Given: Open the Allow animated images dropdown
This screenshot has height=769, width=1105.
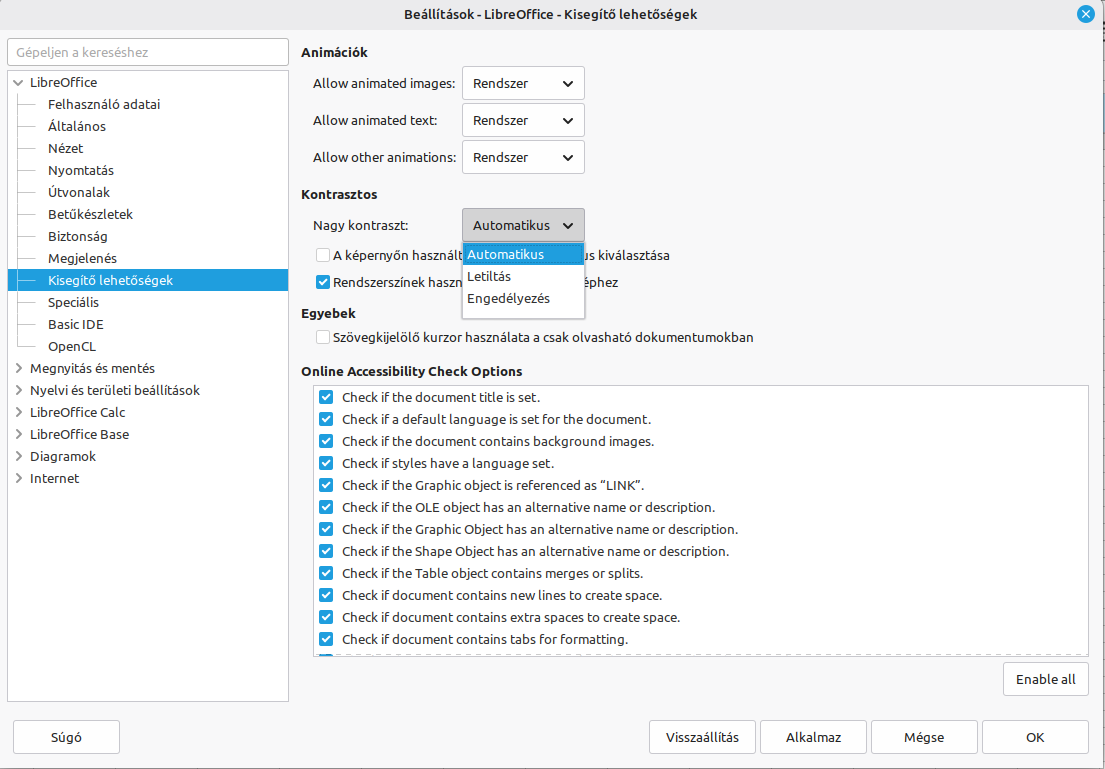Looking at the screenshot, I should point(523,84).
